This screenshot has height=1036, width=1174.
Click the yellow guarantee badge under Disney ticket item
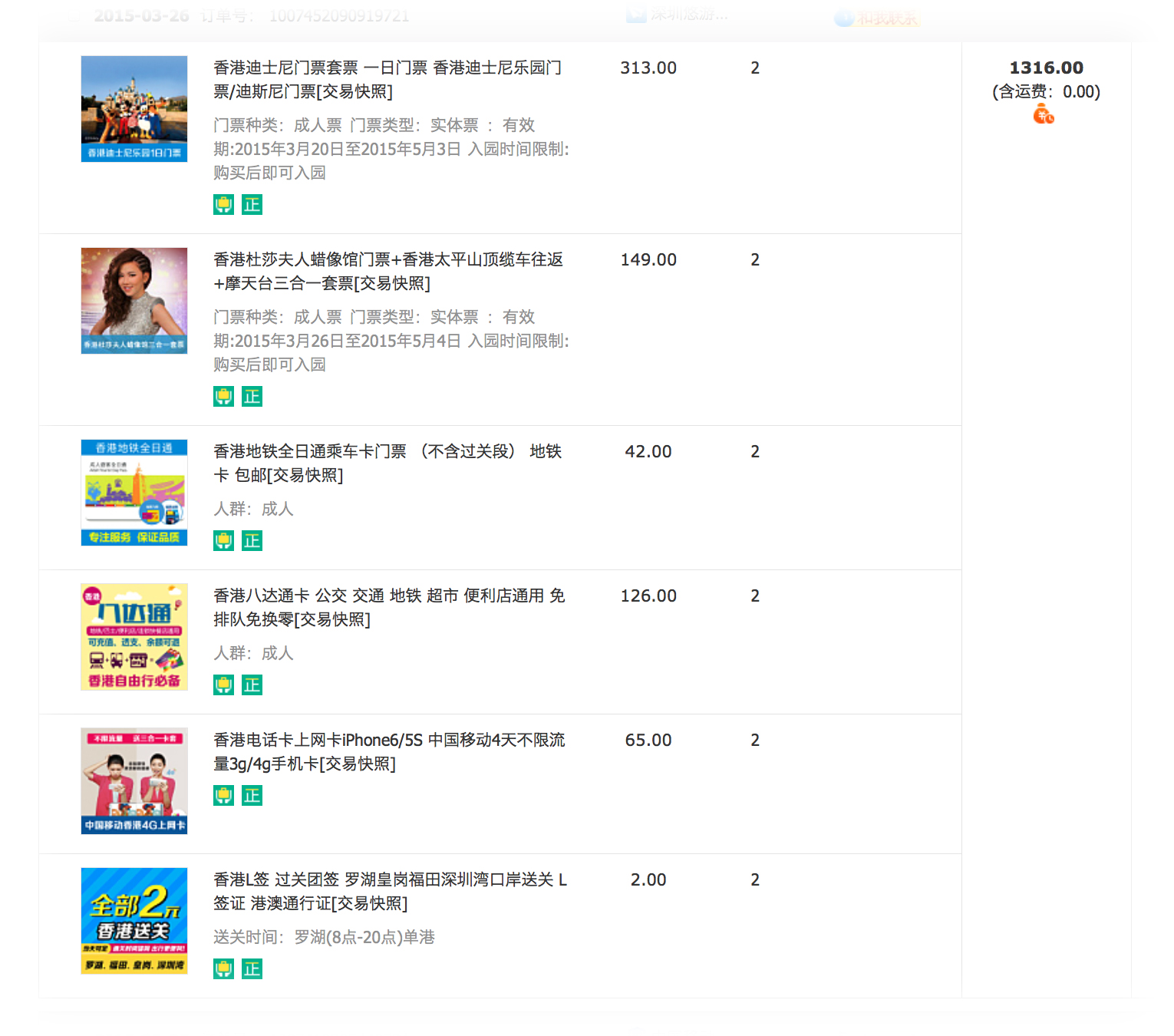223,205
